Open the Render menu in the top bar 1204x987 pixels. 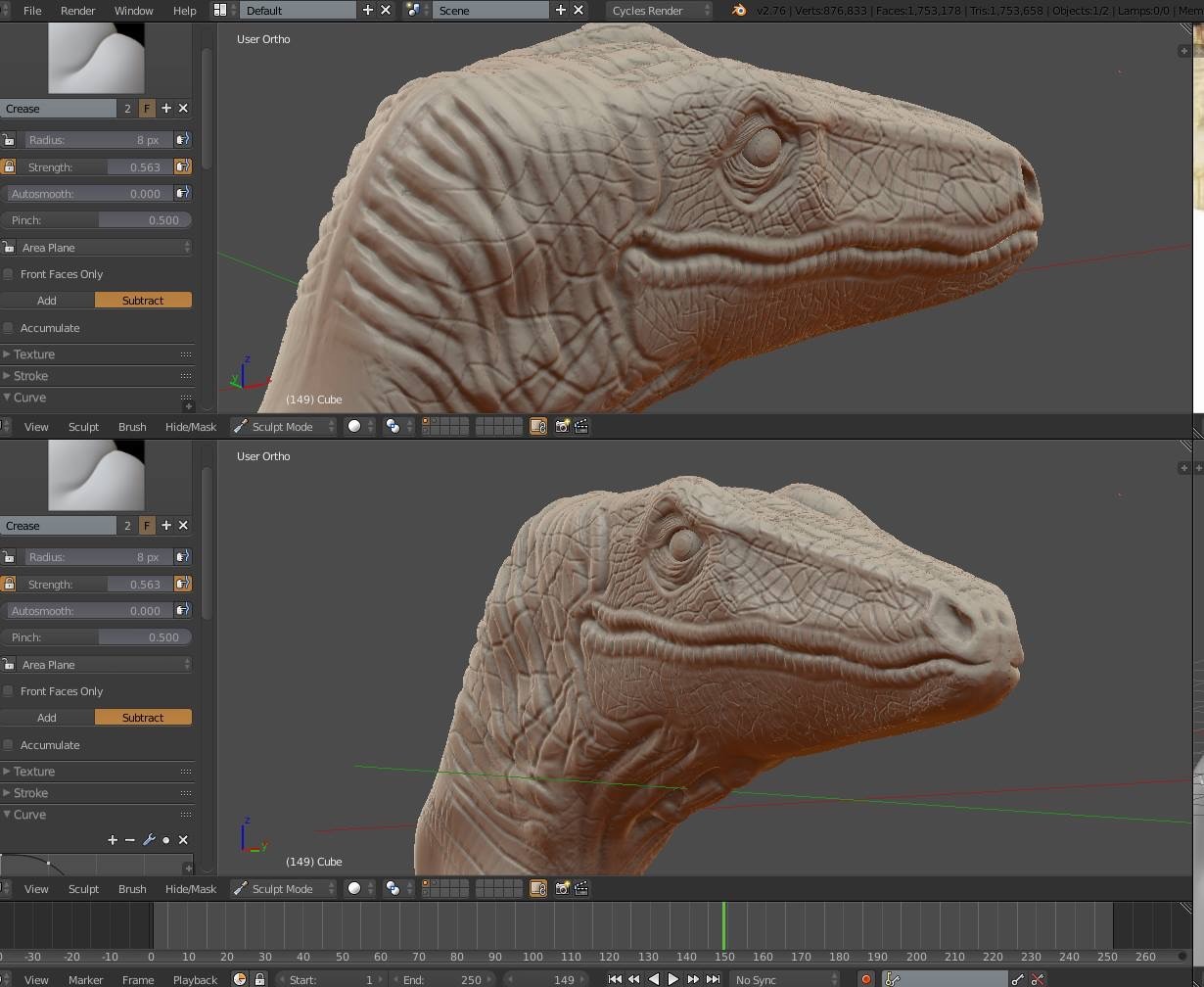tap(77, 10)
